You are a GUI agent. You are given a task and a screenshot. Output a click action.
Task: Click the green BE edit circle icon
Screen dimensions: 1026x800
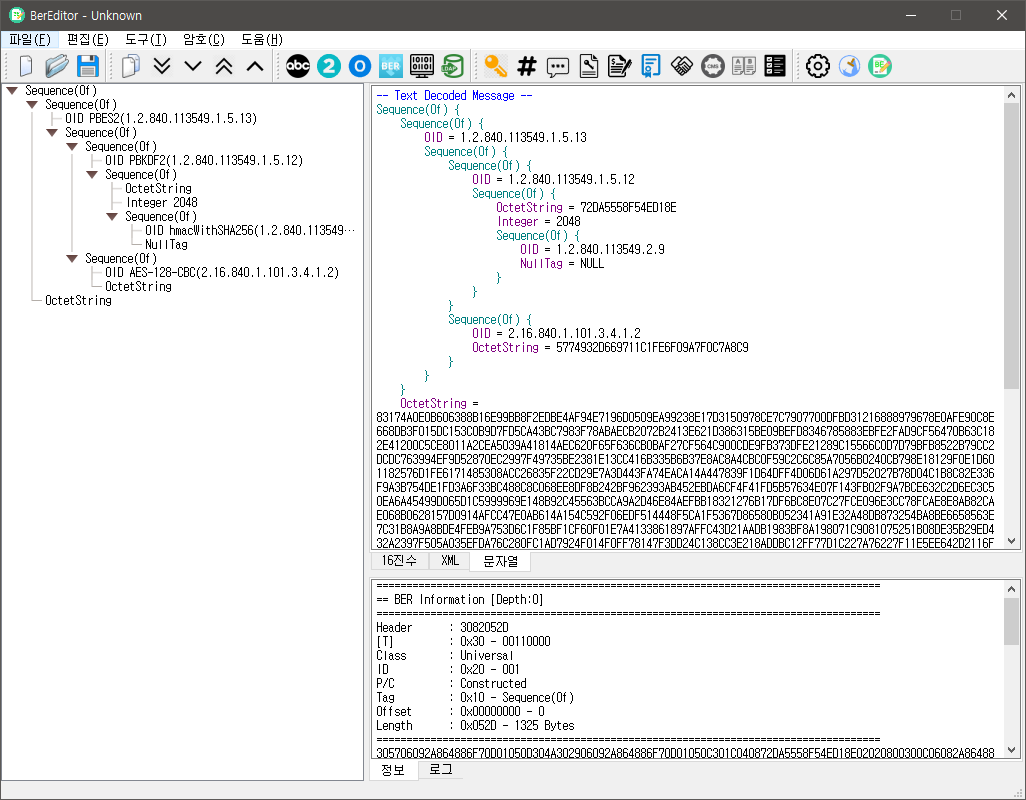coord(880,66)
